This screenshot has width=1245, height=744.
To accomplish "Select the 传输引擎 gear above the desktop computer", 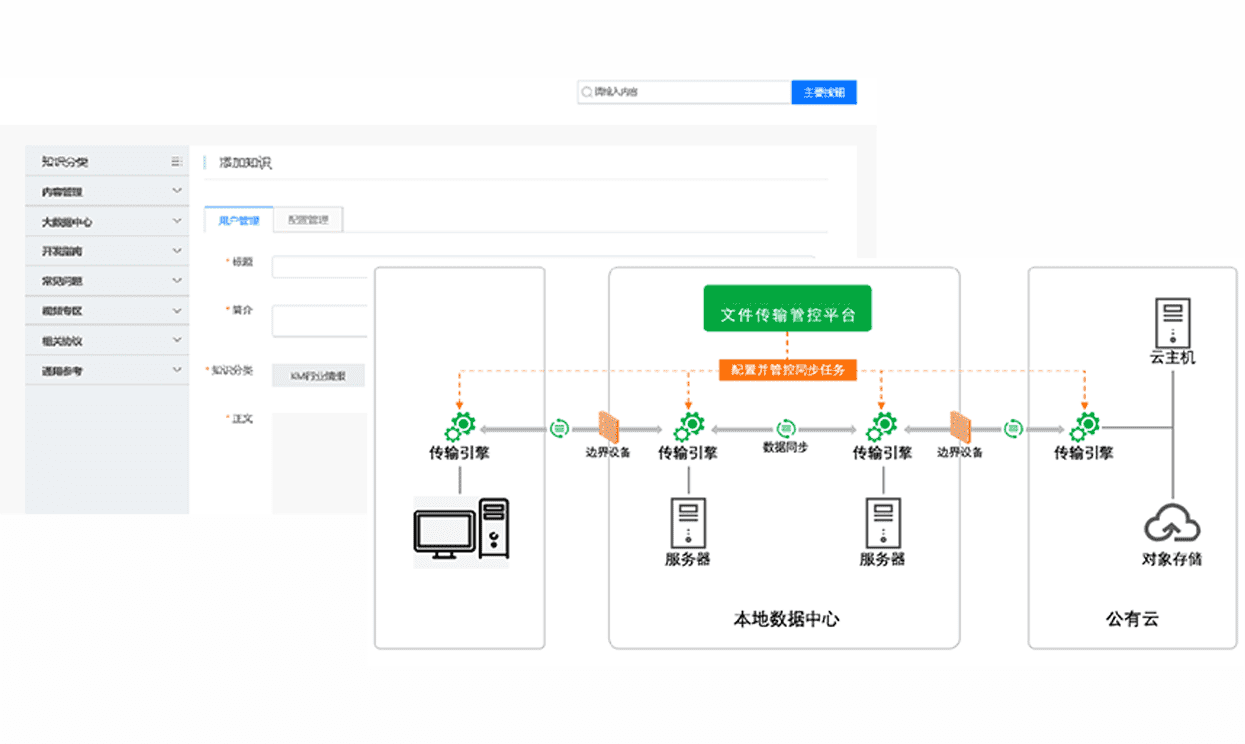I will point(460,427).
